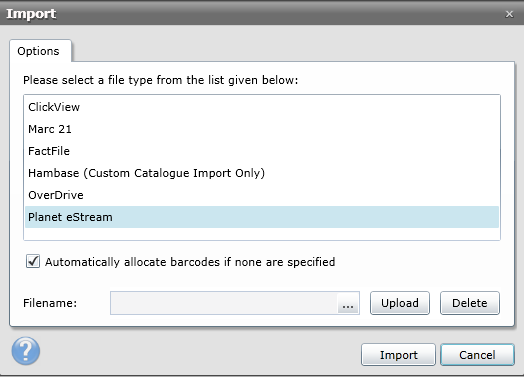
Task: Close the Import dialog with the X
Action: [x=509, y=14]
